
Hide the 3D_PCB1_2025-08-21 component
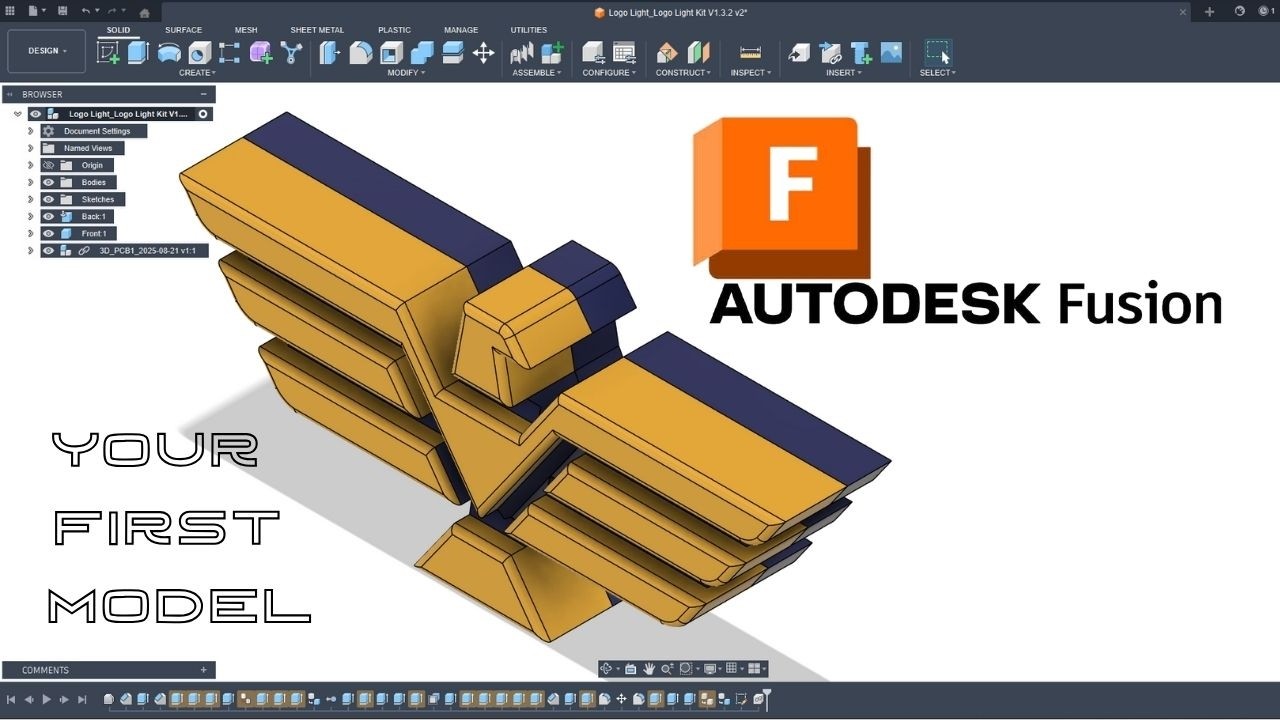[48, 250]
